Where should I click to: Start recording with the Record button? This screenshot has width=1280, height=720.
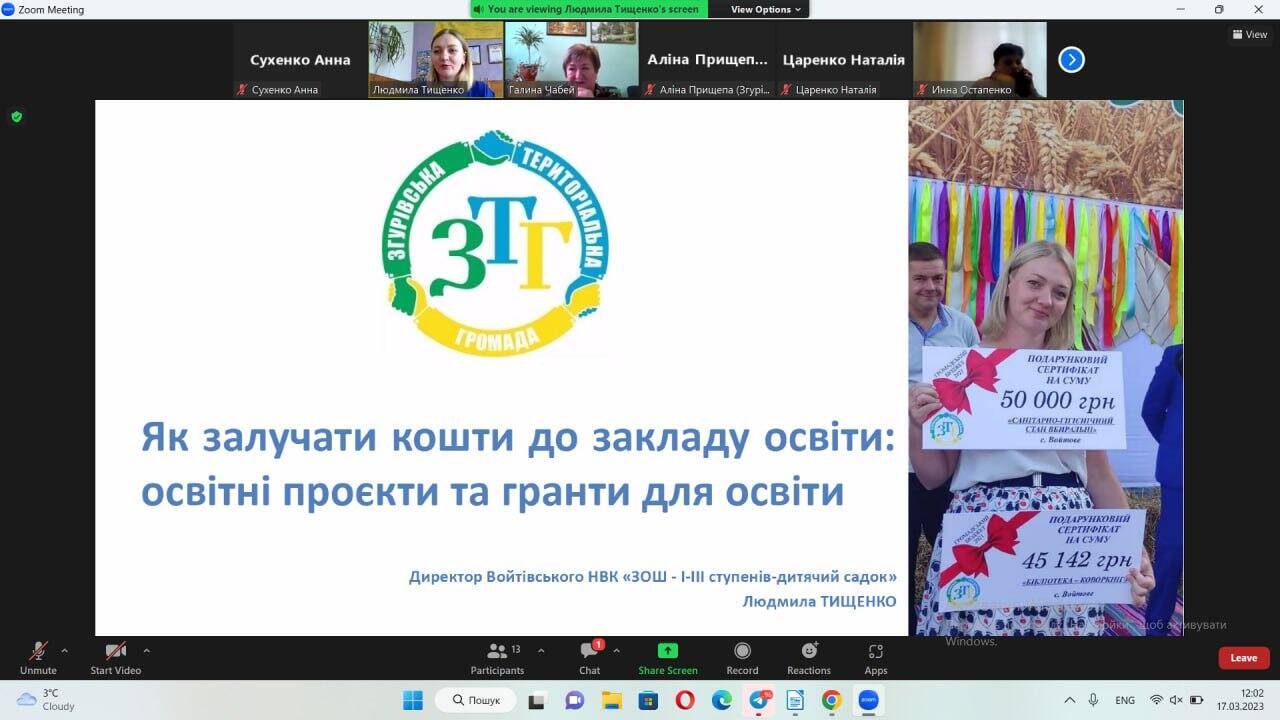tap(742, 658)
